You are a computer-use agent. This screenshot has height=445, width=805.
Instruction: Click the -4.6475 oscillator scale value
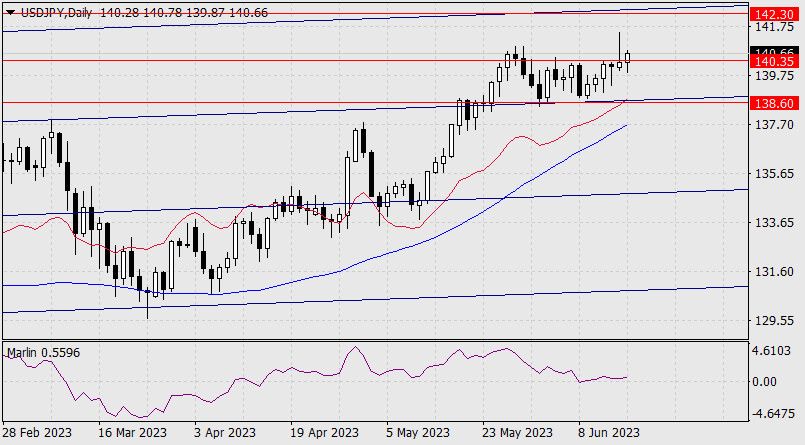click(x=773, y=414)
